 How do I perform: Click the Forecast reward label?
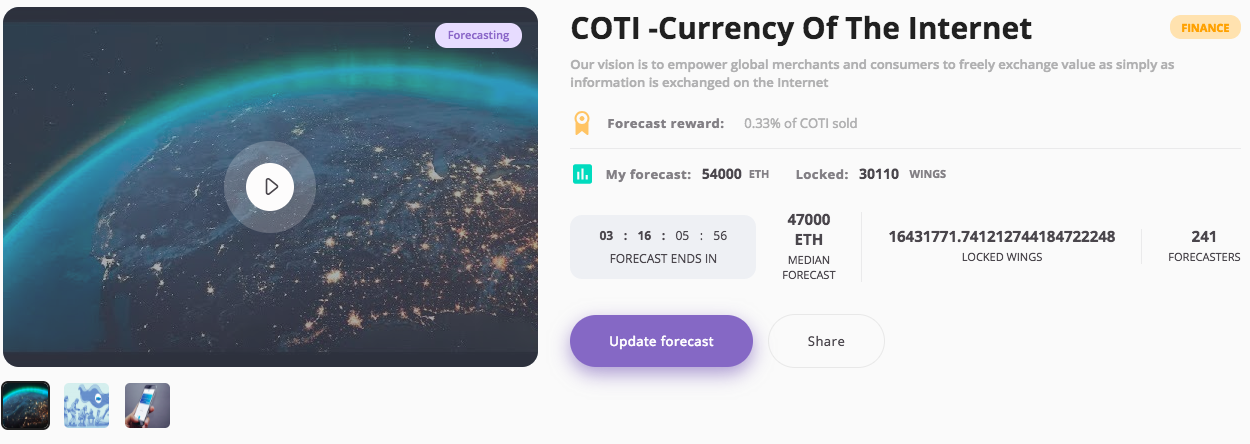tap(665, 124)
